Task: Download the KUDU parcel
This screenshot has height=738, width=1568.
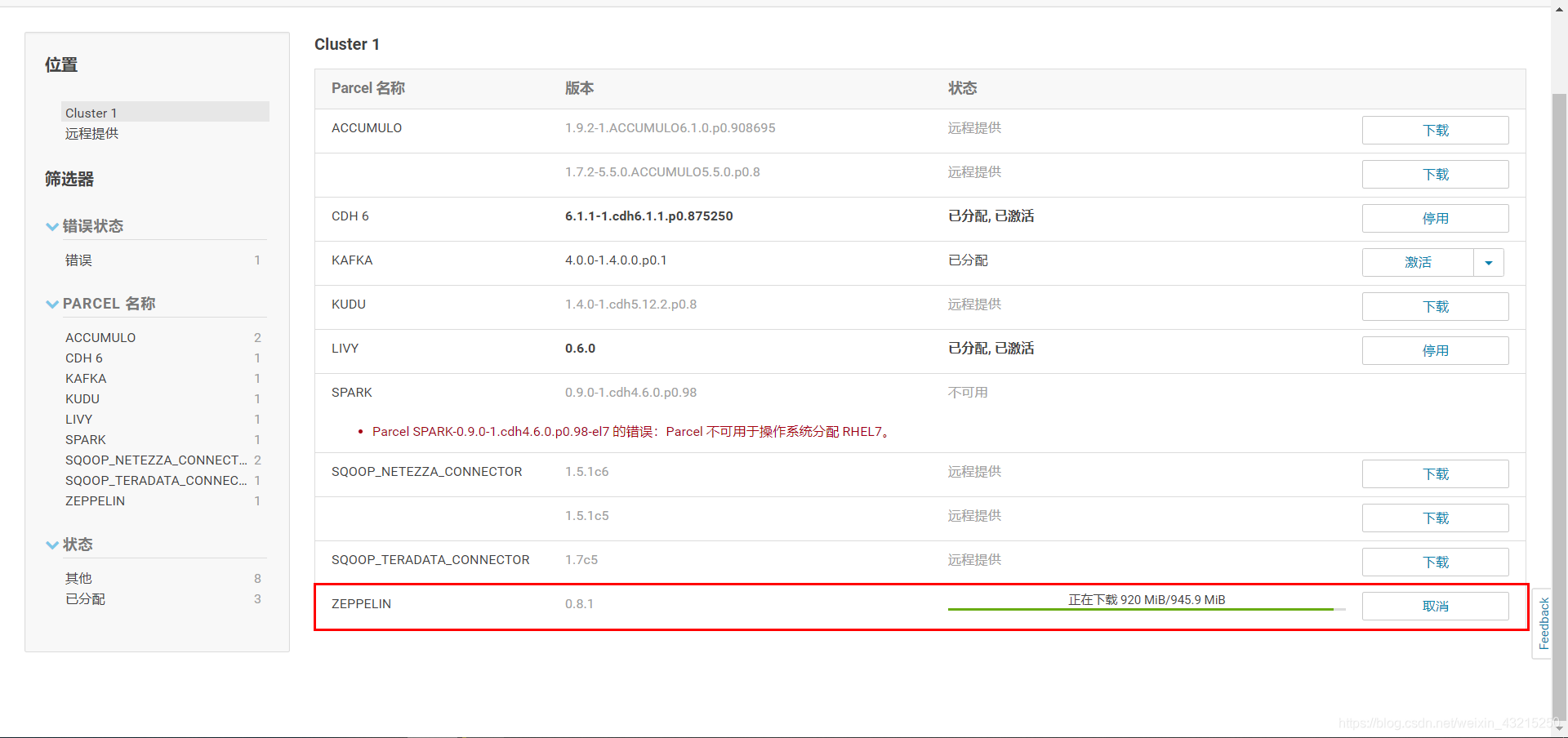Action: click(x=1435, y=307)
